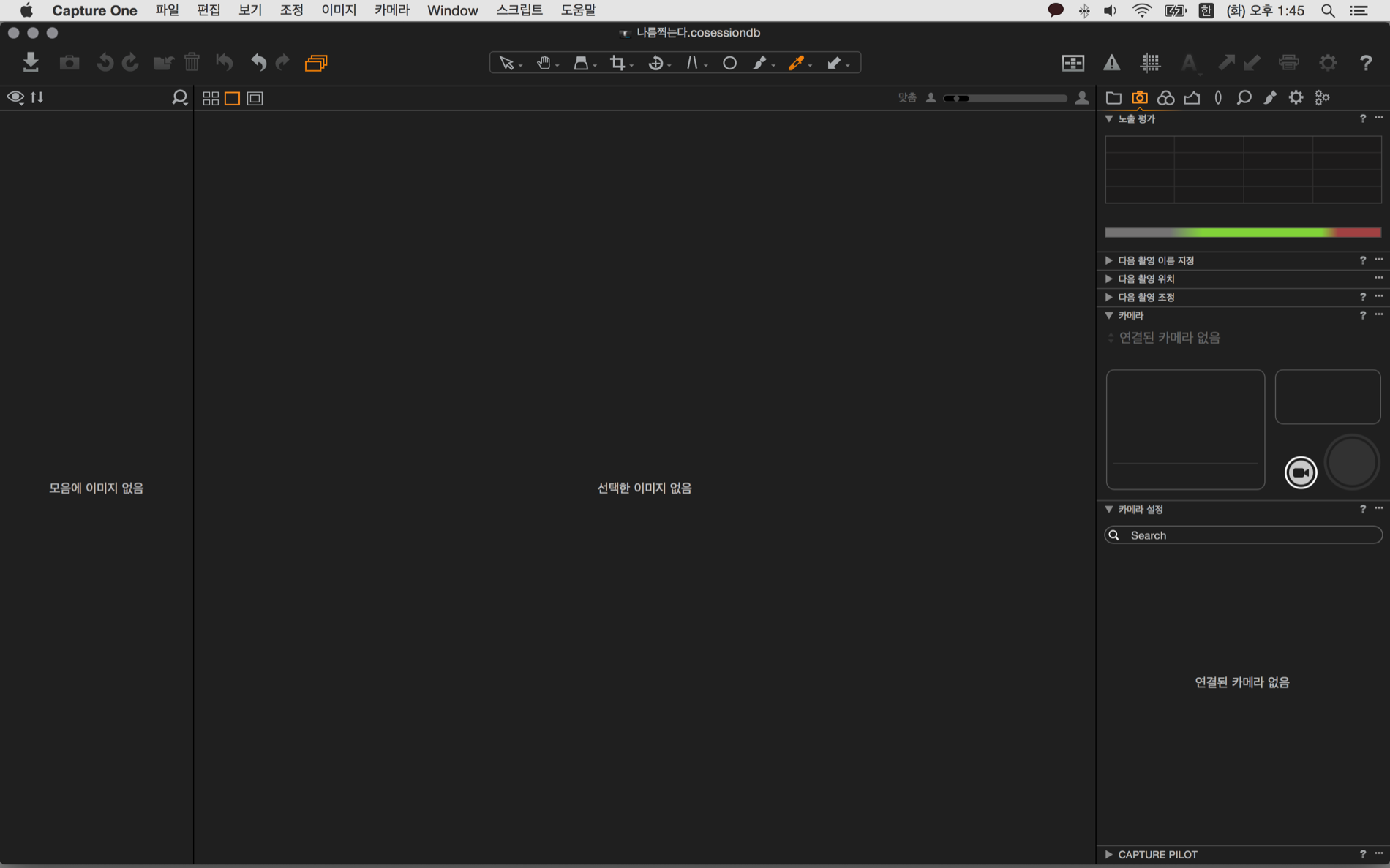Toggle the viewer eye icon
The height and width of the screenshot is (868, 1390).
click(x=15, y=97)
